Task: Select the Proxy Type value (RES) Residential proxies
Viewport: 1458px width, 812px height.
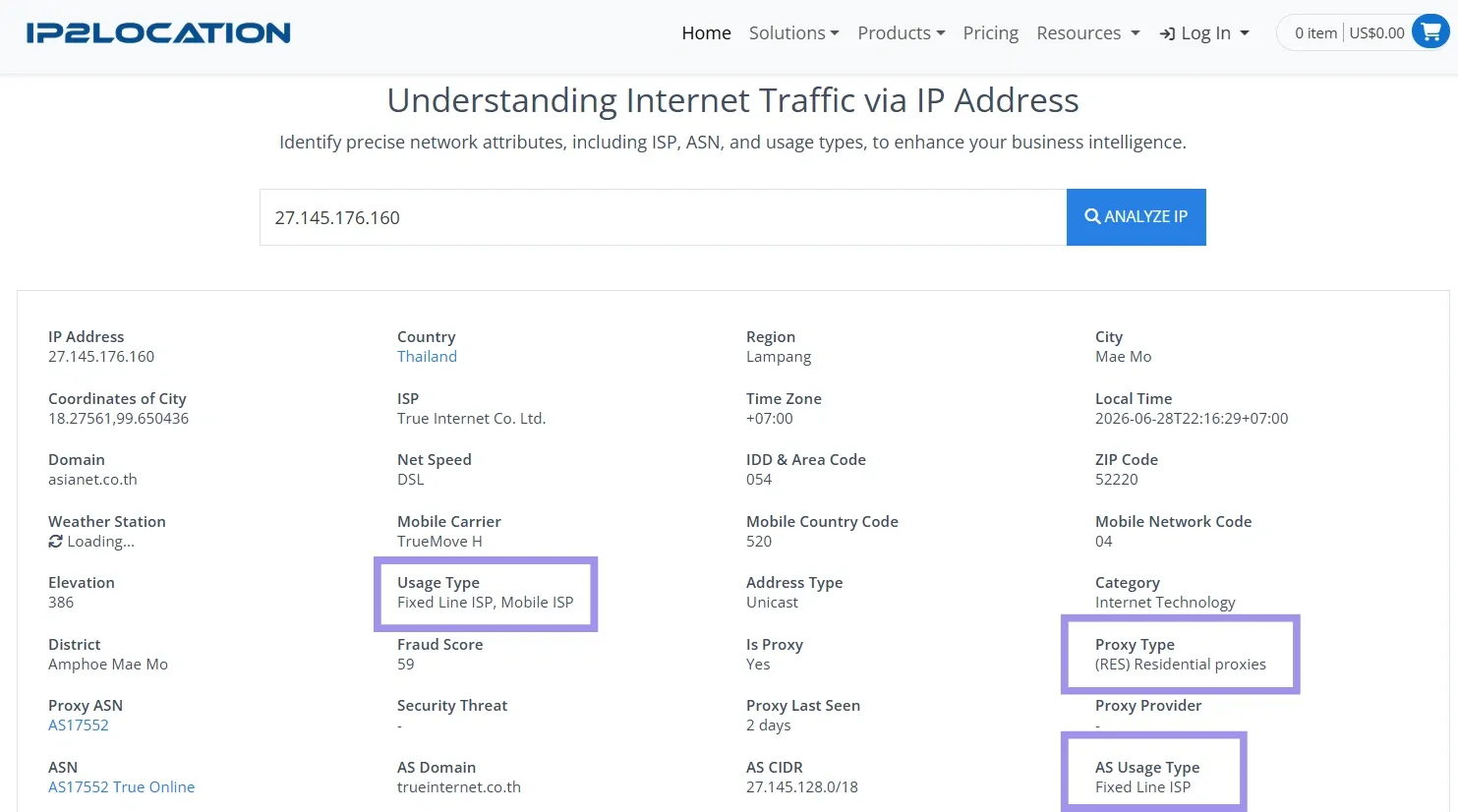Action: (x=1180, y=665)
